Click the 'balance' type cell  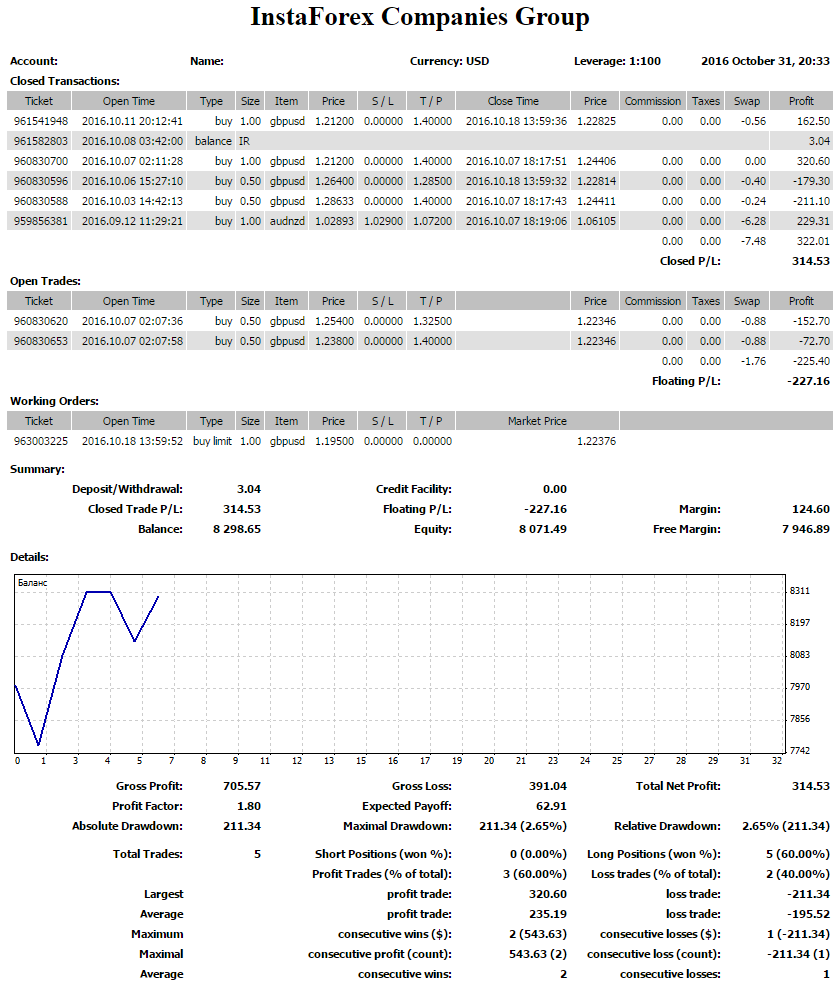pos(213,141)
